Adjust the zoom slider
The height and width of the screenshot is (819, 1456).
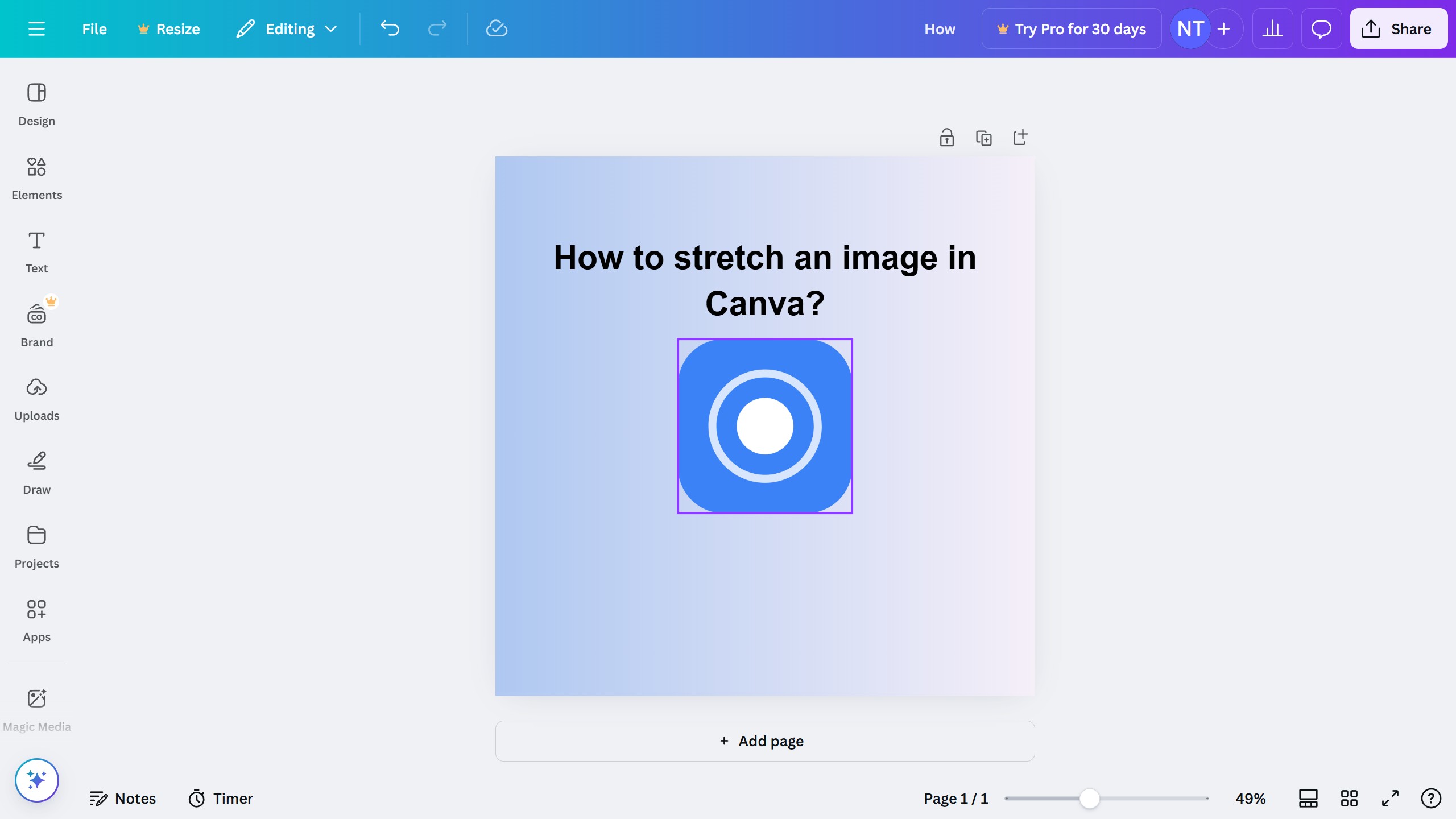(x=1090, y=798)
